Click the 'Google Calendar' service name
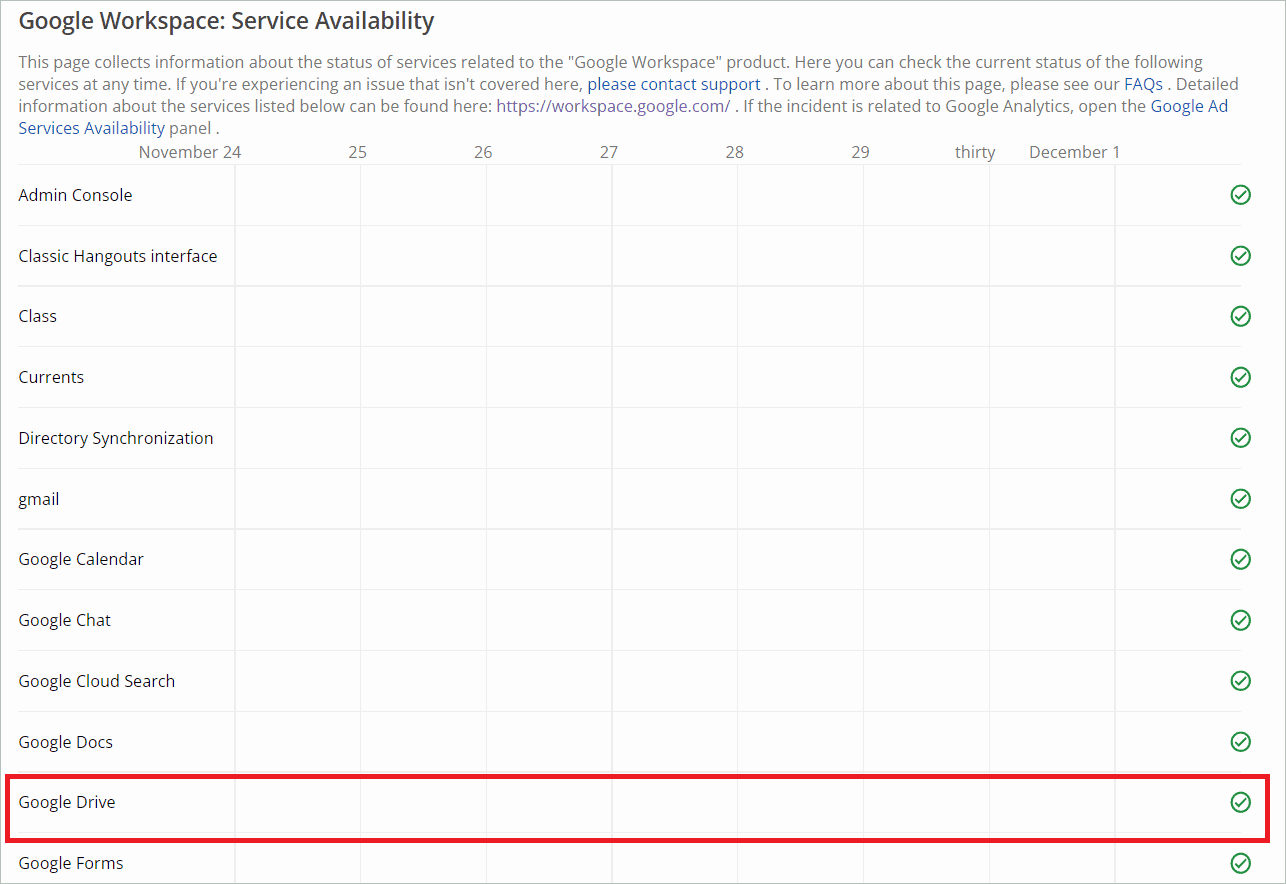1286x884 pixels. pos(81,559)
